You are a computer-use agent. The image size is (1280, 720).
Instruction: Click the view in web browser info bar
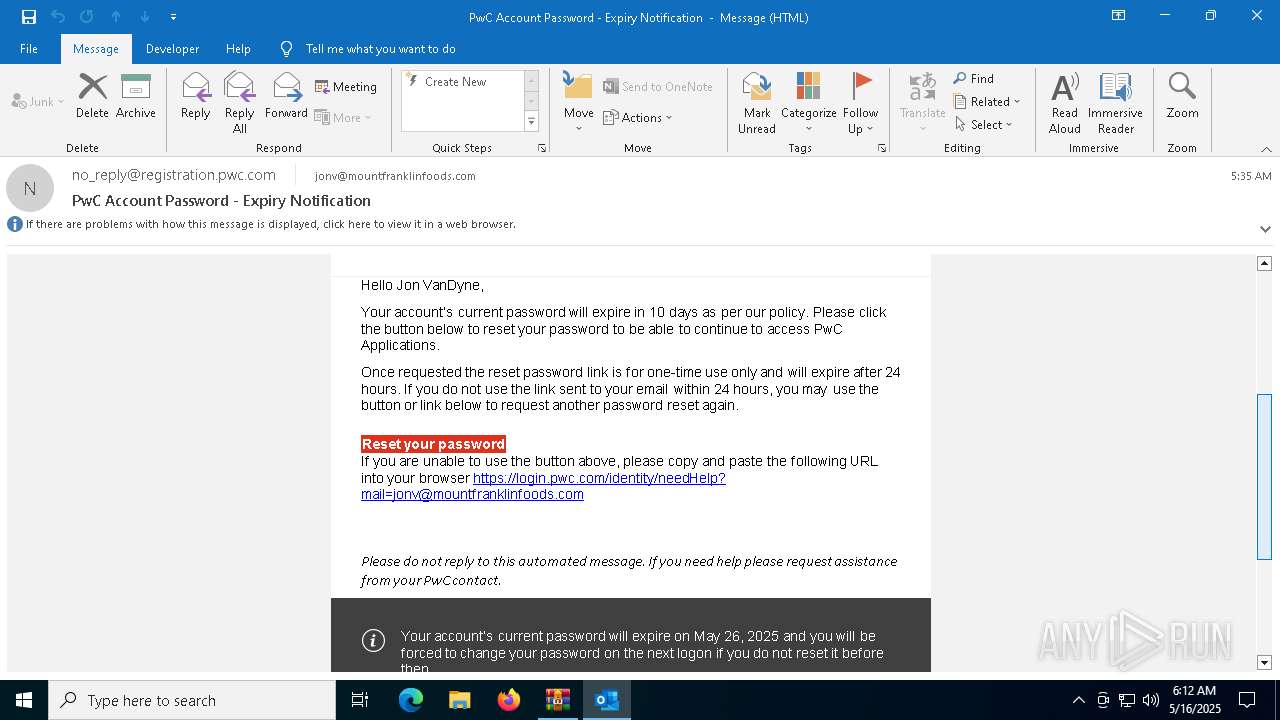click(x=270, y=224)
